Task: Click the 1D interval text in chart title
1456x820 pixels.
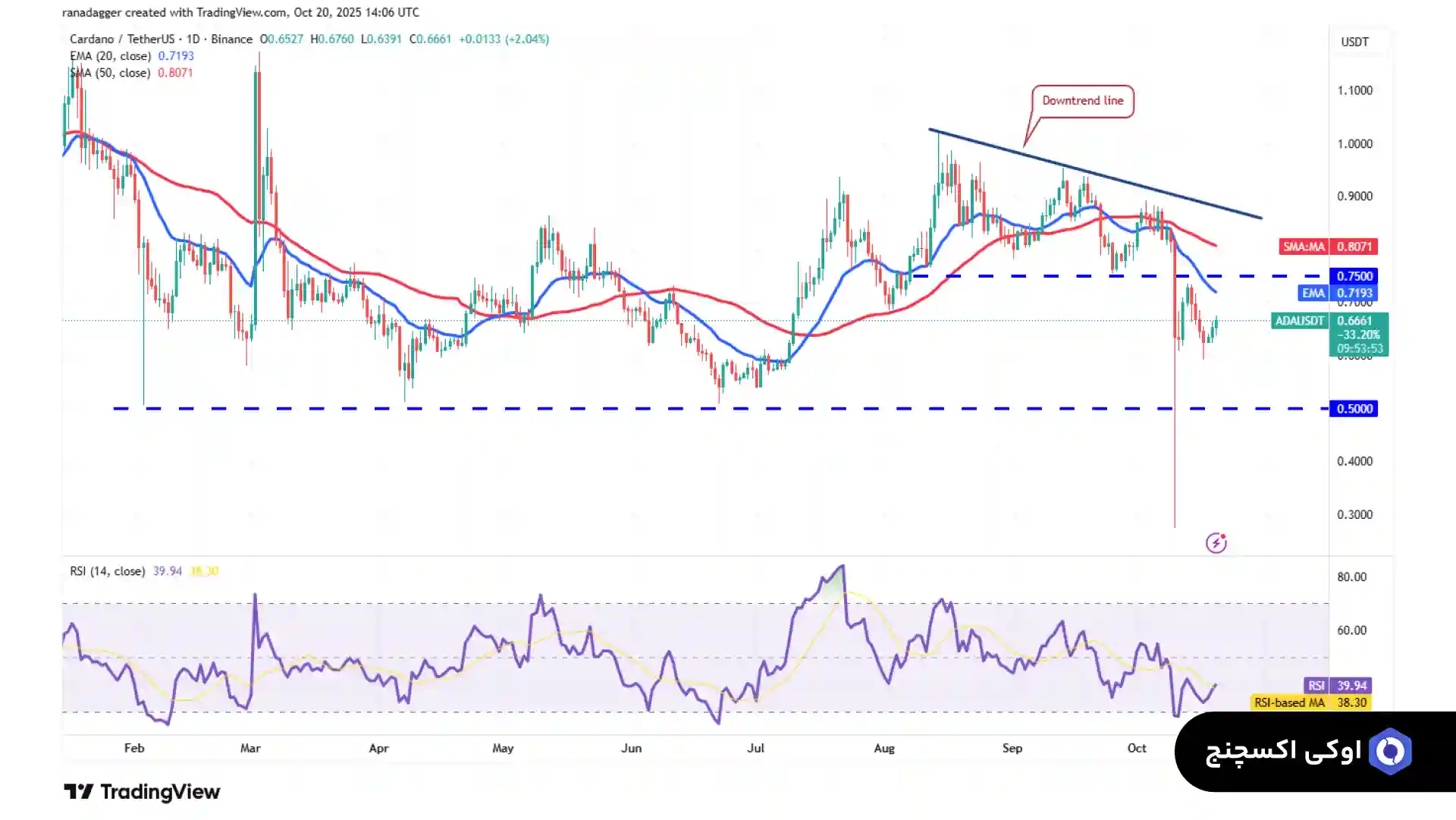Action: click(193, 39)
